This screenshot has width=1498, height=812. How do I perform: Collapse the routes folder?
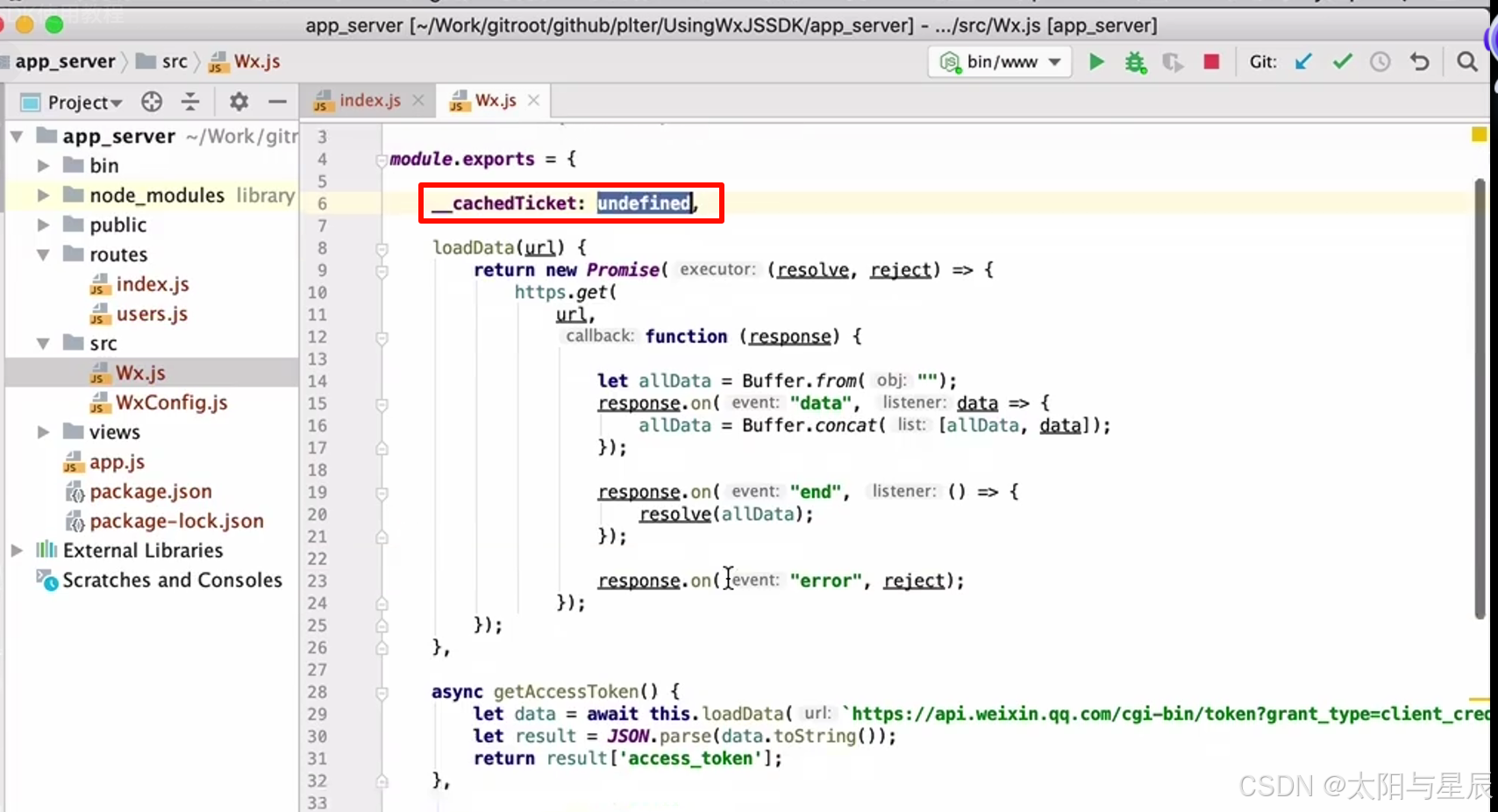click(43, 255)
